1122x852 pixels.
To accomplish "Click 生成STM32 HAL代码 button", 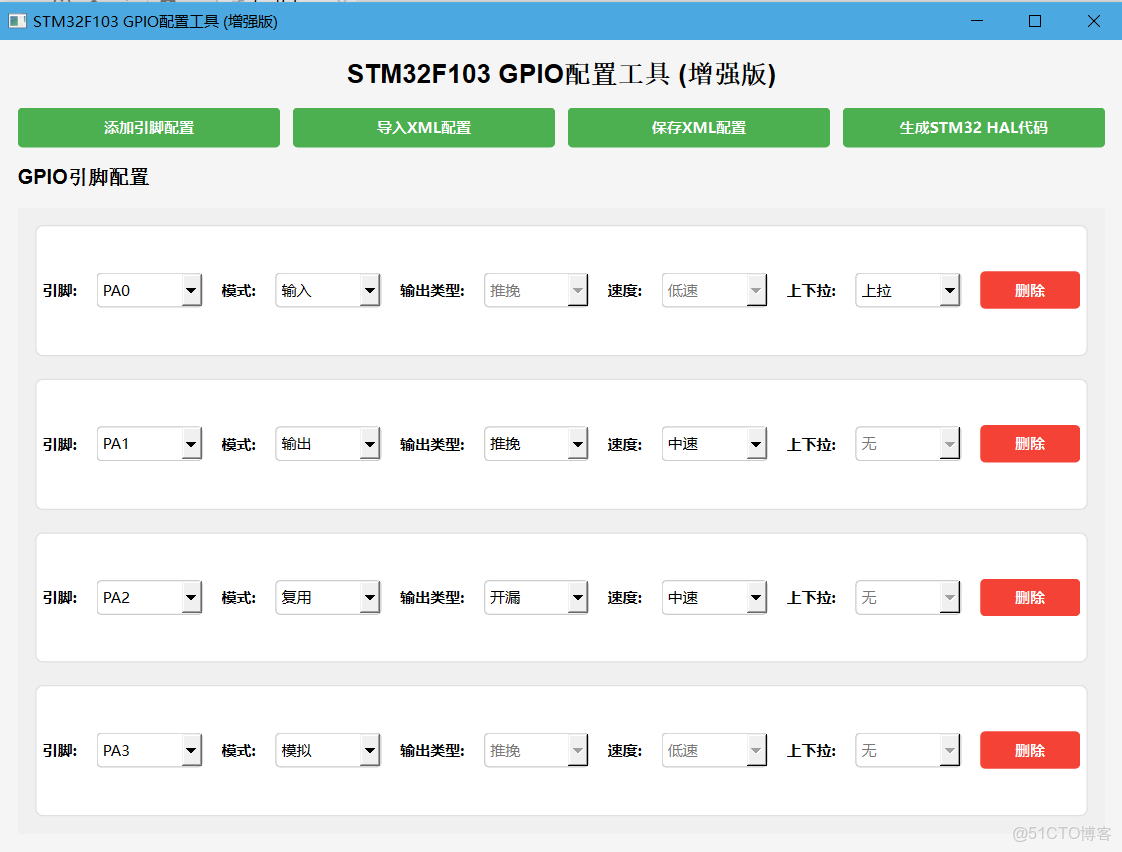I will pos(973,128).
